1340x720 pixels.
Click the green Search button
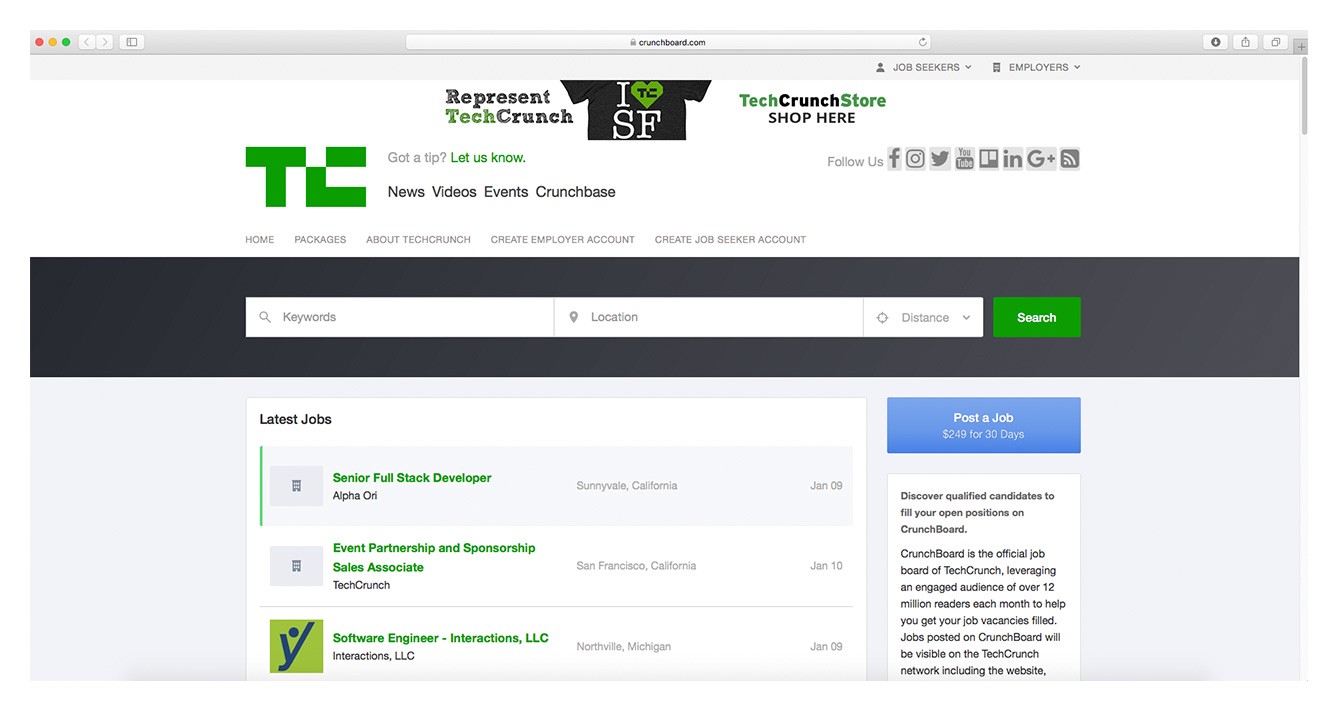pyautogui.click(x=1037, y=317)
